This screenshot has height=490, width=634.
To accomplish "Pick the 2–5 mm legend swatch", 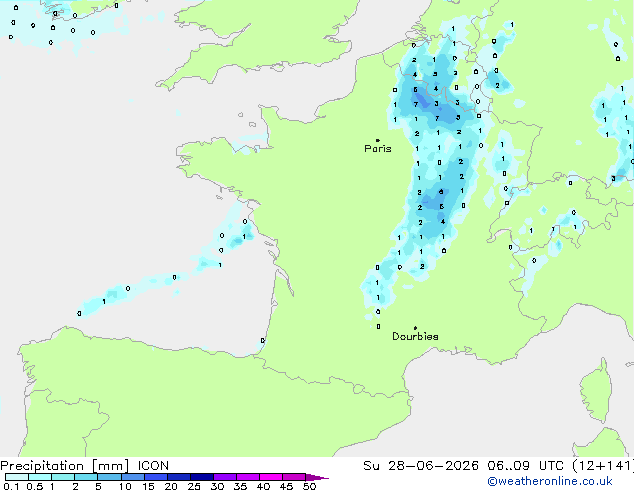I will [86, 477].
